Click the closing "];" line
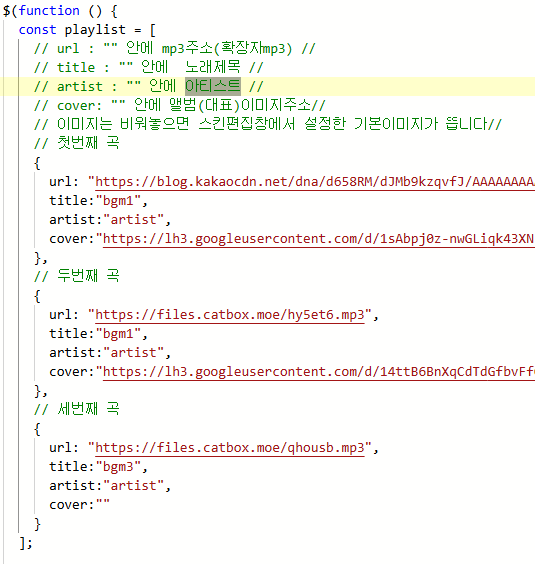This screenshot has height=564, width=535. click(x=26, y=543)
